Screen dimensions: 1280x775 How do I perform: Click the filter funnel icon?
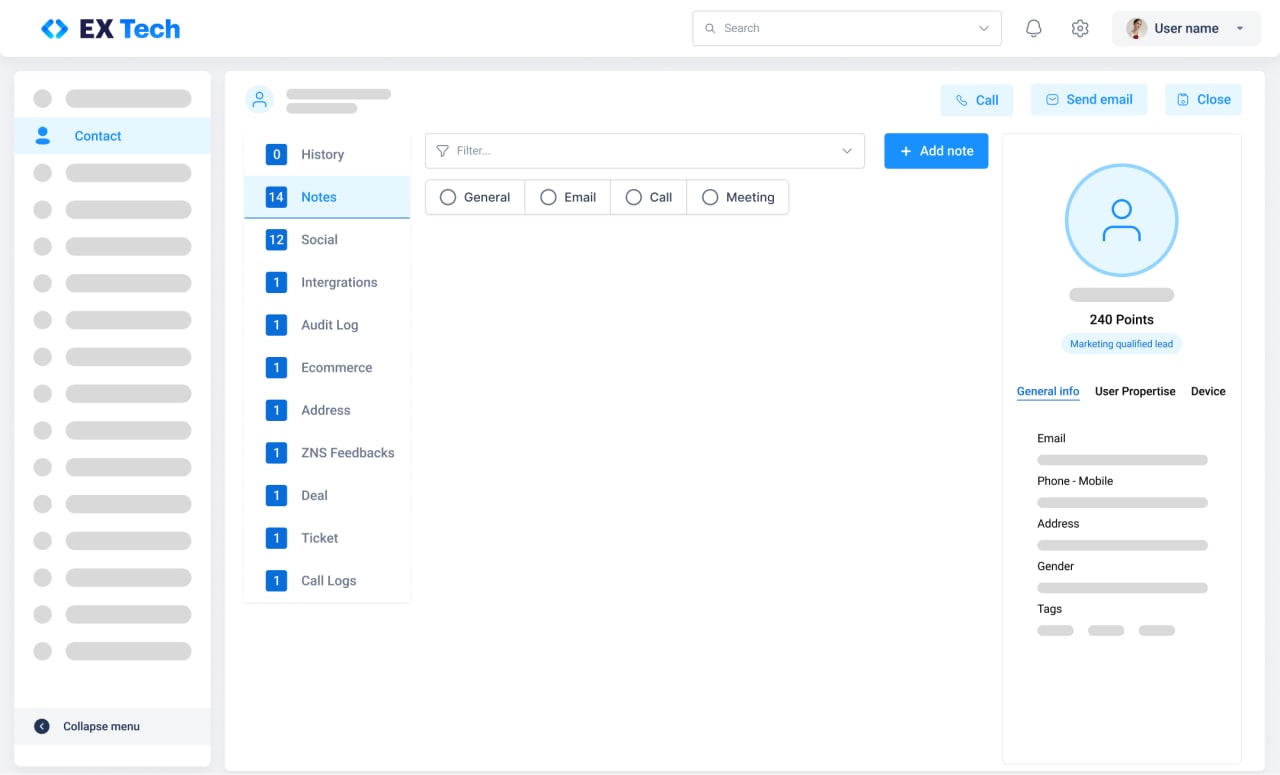click(x=443, y=151)
